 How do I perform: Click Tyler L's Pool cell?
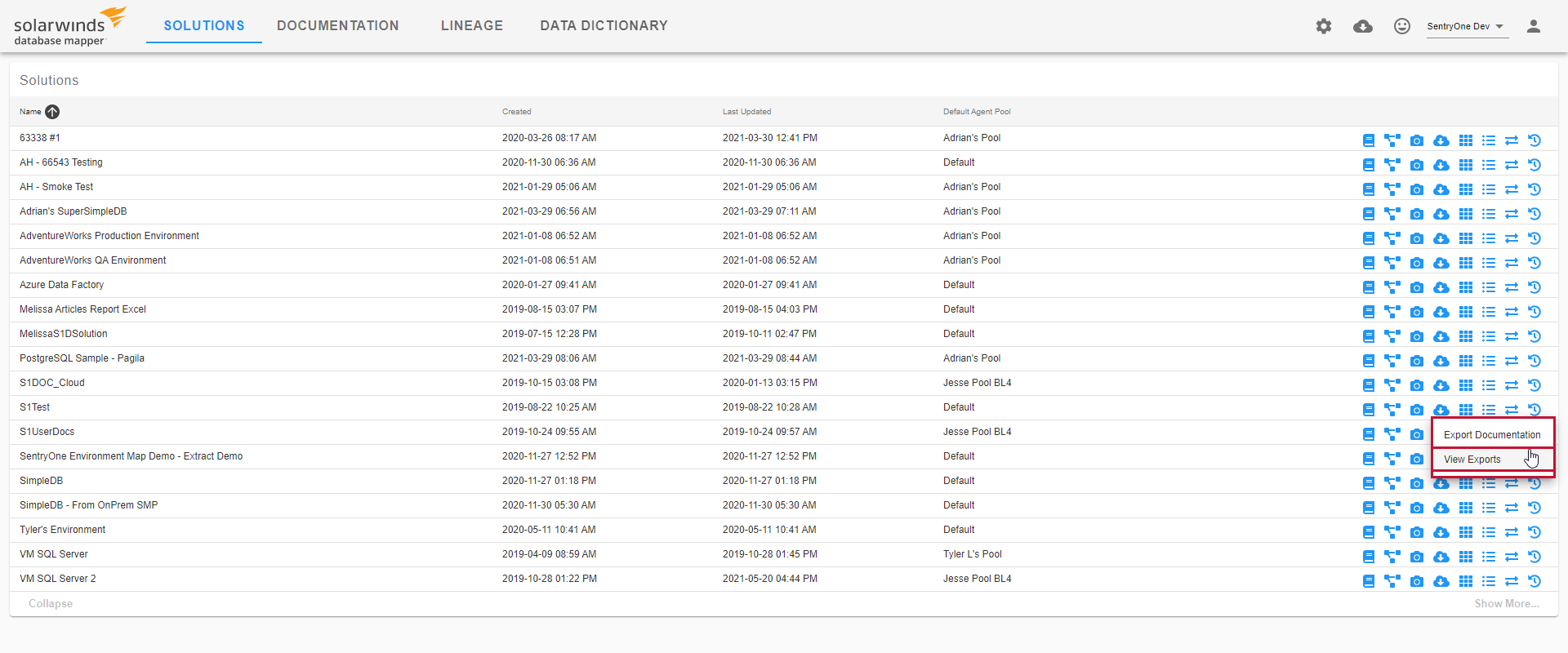[972, 554]
